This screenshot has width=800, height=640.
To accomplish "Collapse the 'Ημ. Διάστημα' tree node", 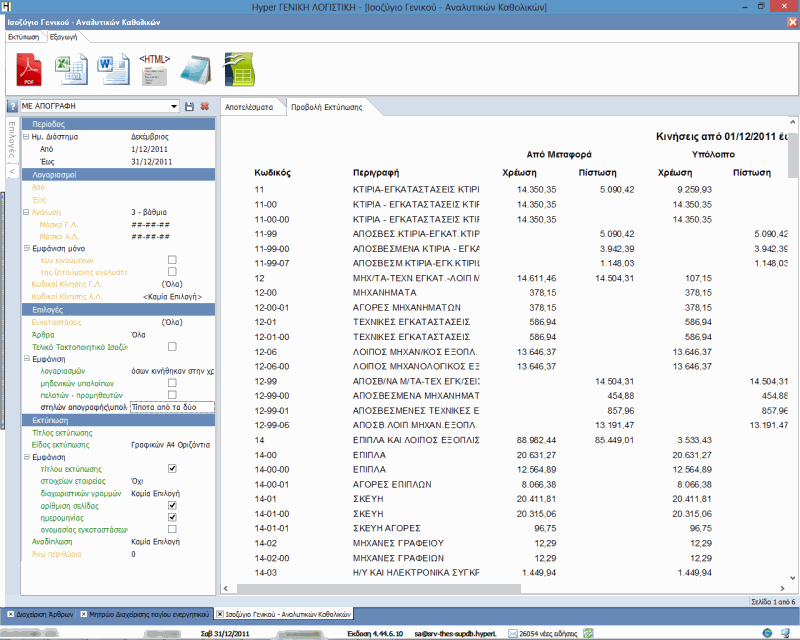I will coord(25,136).
